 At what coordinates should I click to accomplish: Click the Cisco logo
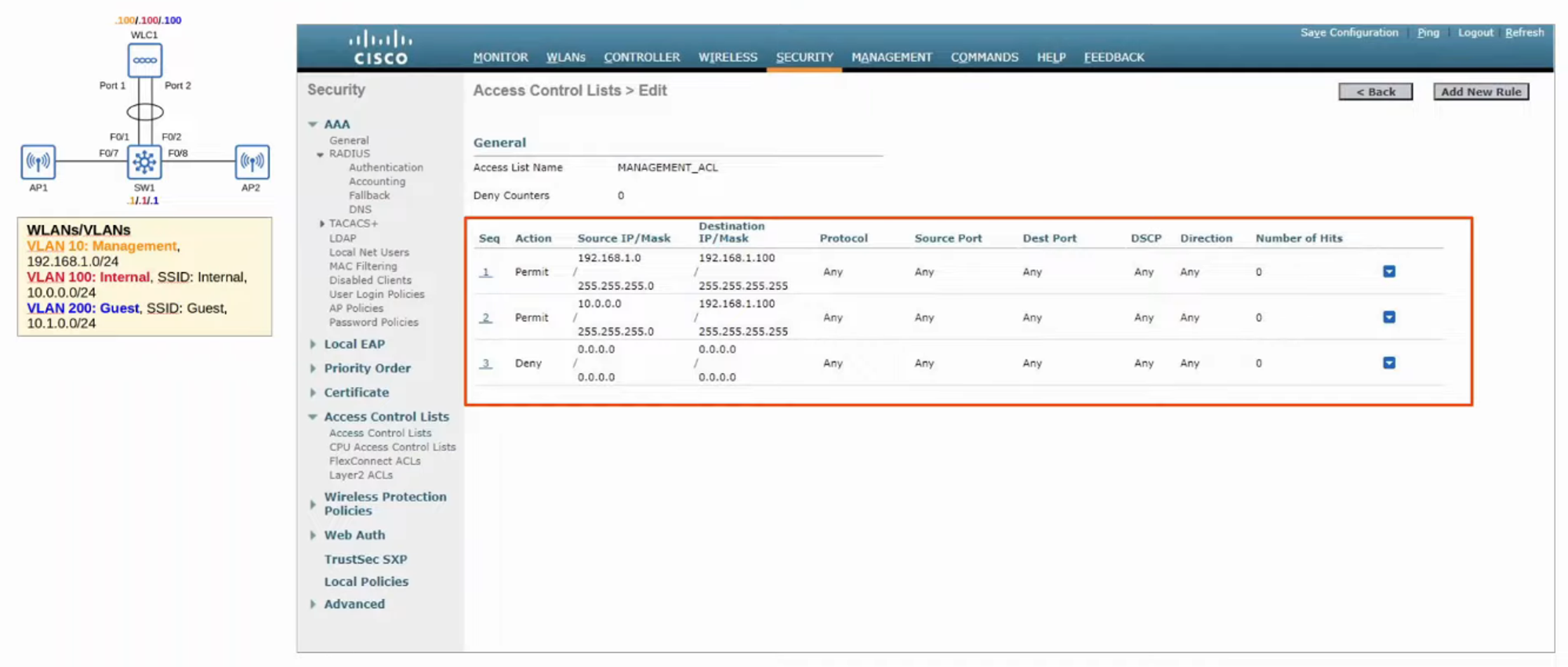pyautogui.click(x=380, y=48)
